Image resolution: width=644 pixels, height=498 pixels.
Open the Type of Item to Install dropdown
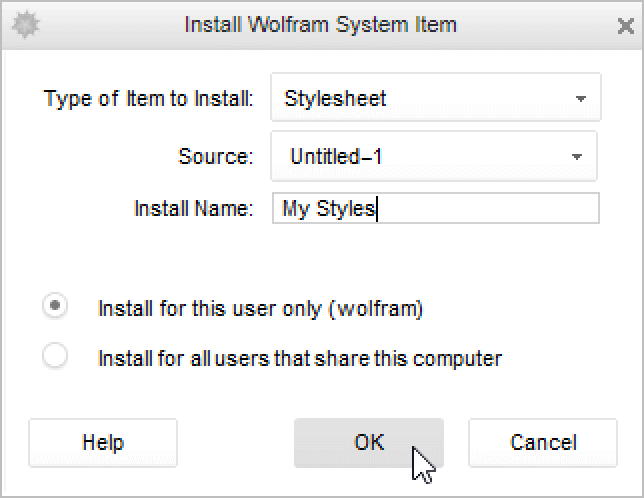tap(435, 98)
